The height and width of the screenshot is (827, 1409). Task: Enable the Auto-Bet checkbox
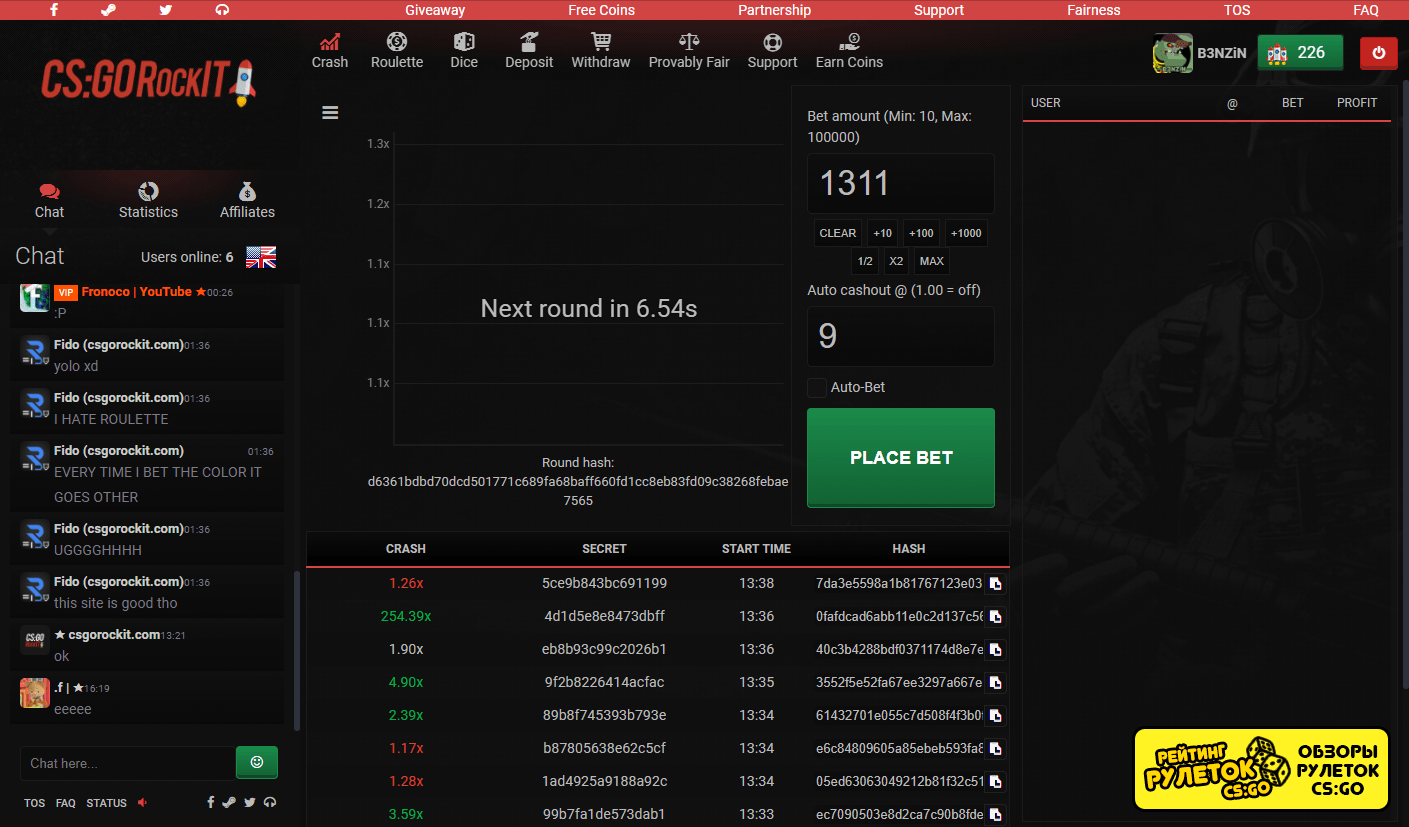click(x=817, y=388)
